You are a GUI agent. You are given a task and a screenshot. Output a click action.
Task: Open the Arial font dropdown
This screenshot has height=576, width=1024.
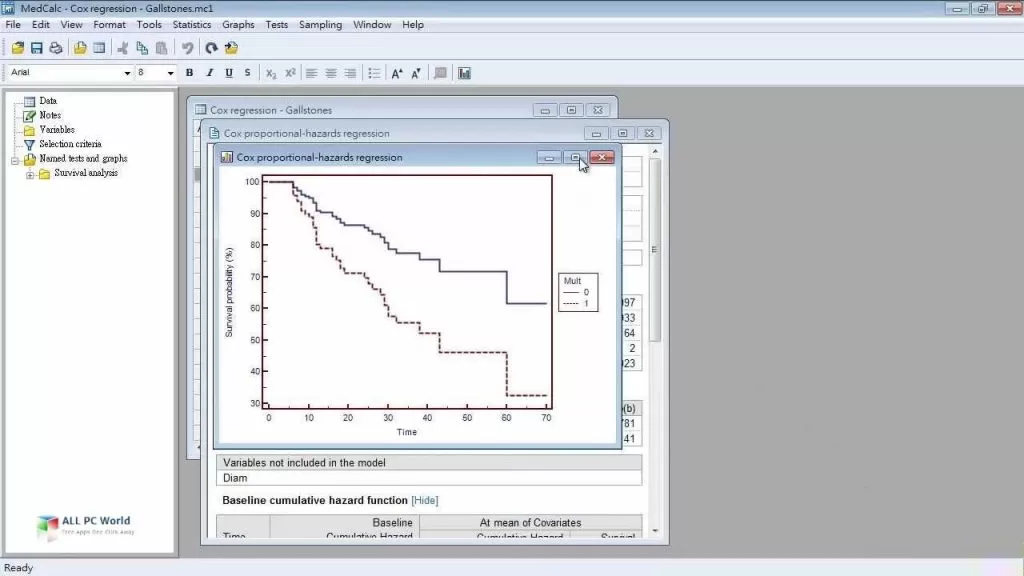coord(127,73)
